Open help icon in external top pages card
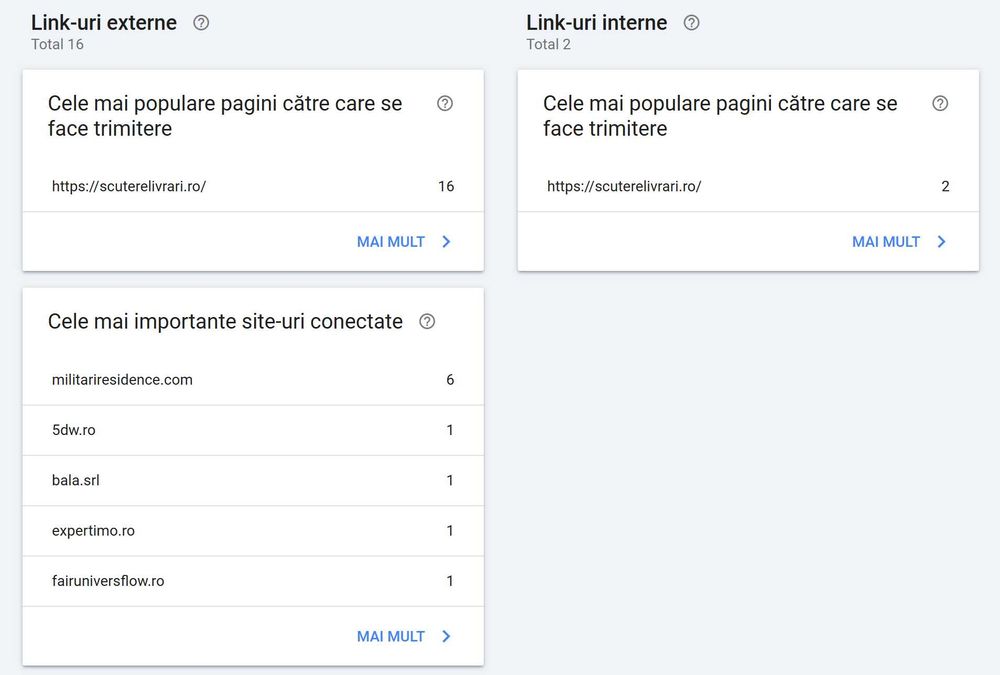 (445, 103)
